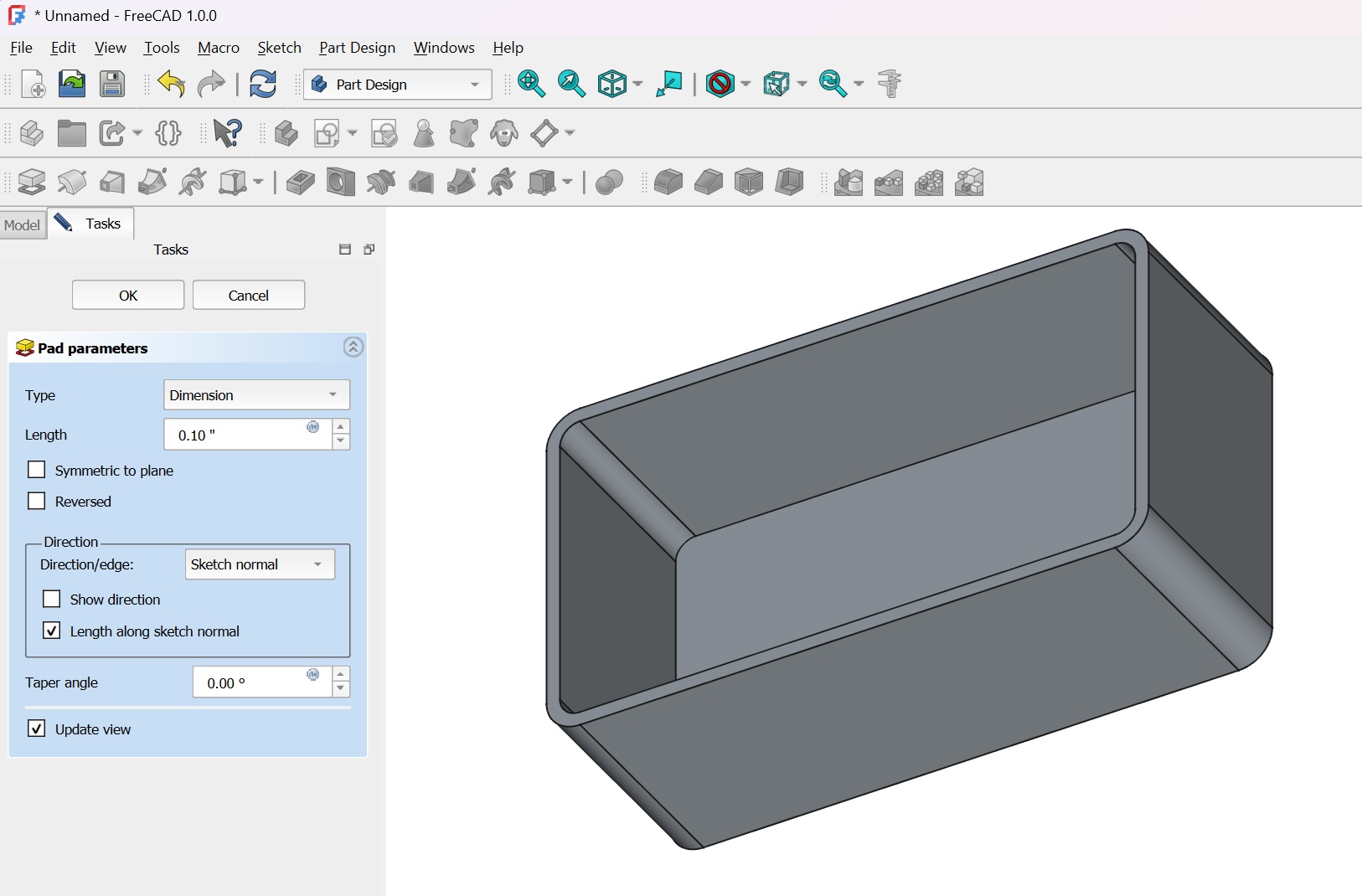Click the Save document icon
1362x896 pixels.
pos(112,85)
